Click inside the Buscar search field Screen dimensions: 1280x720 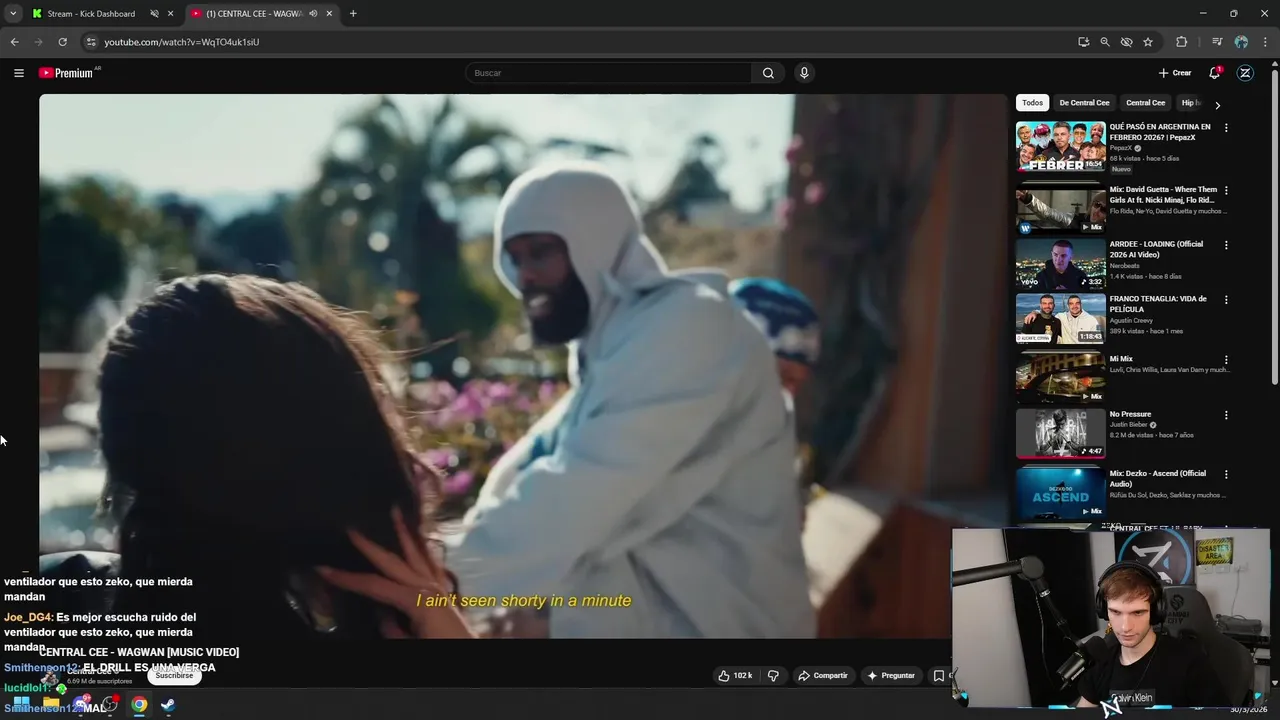[609, 73]
